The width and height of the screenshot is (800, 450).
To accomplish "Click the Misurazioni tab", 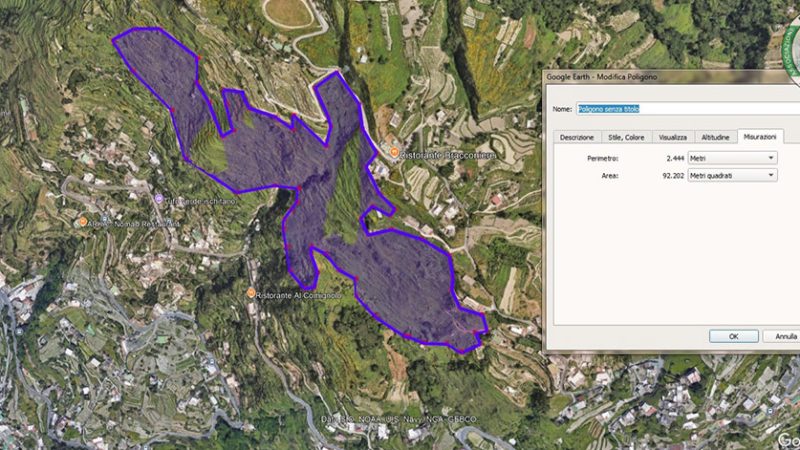I will pyautogui.click(x=762, y=137).
